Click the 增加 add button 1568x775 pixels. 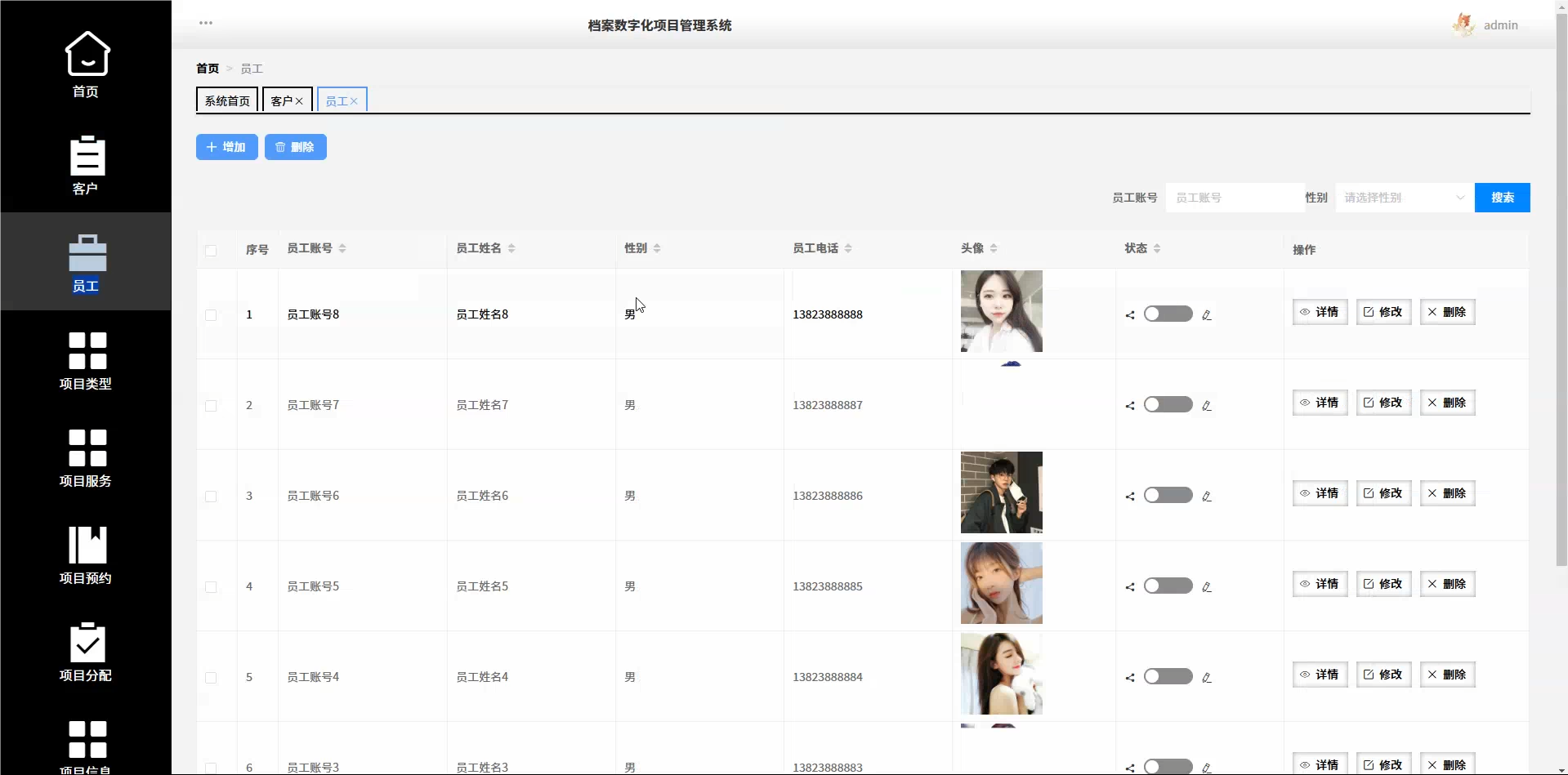(x=227, y=147)
